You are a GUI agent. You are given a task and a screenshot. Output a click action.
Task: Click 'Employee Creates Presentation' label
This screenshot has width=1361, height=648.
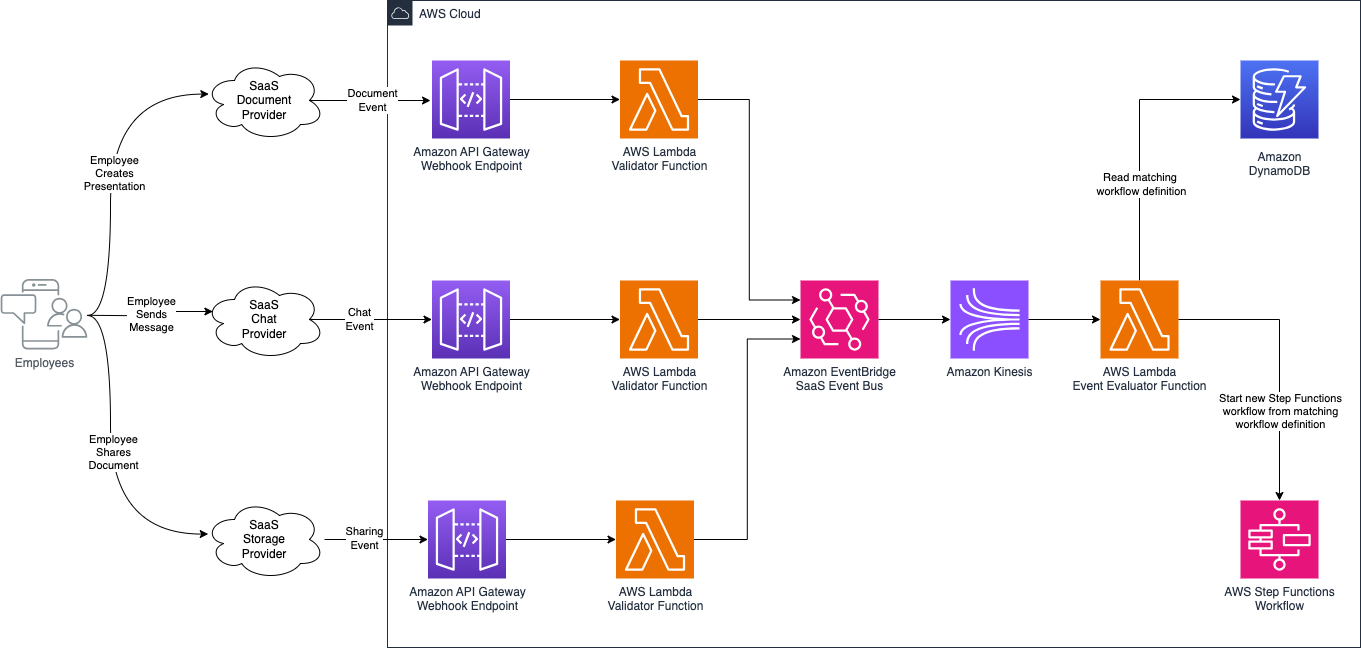coord(114,173)
